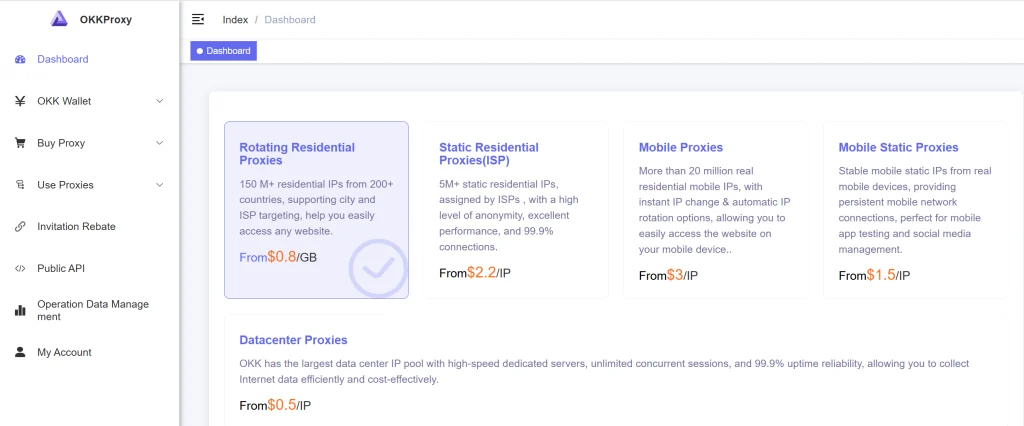1024x426 pixels.
Task: Collapse the sidebar using the hamburger toggle
Action: point(198,19)
